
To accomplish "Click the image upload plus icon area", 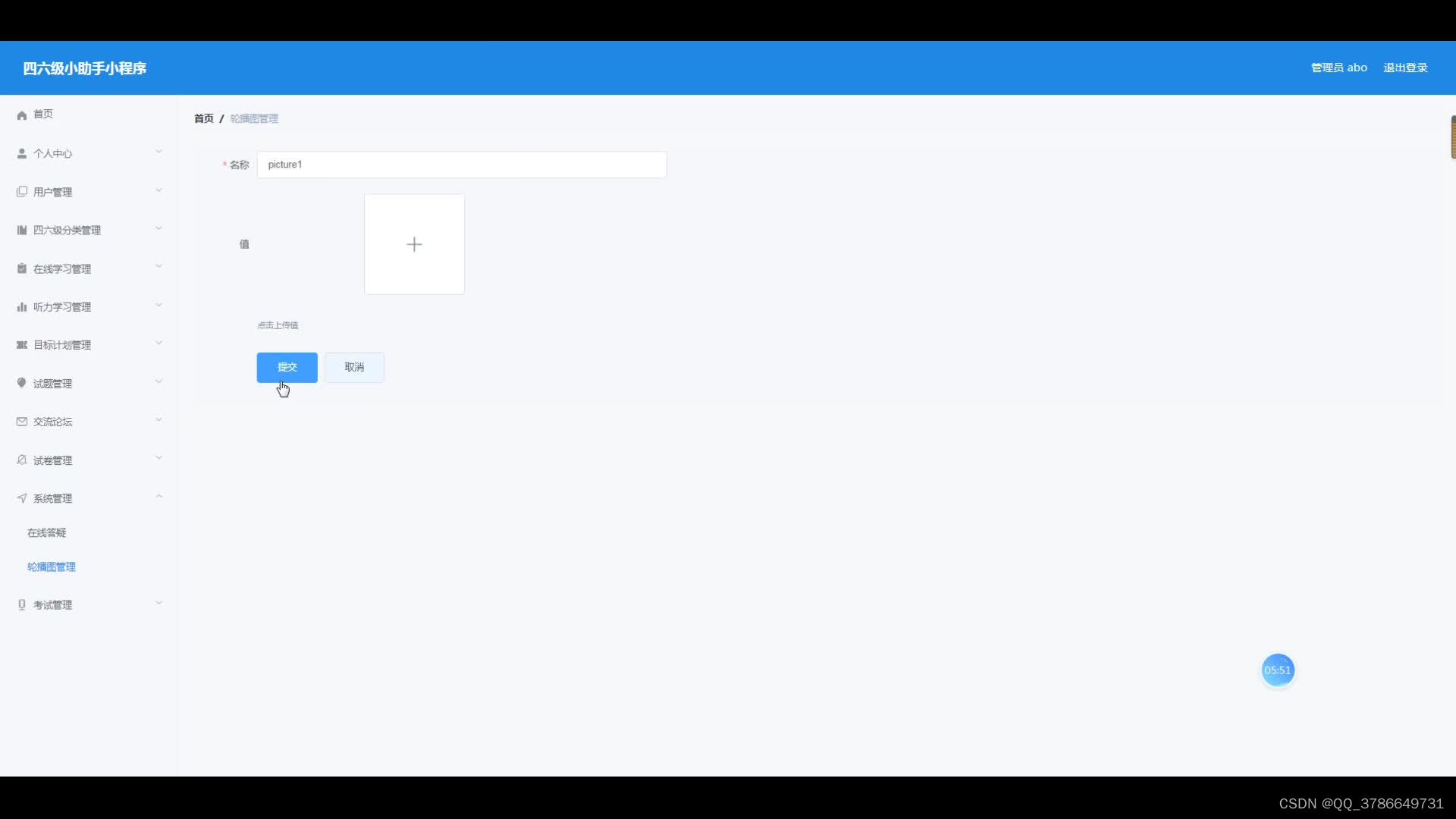I will tap(414, 244).
